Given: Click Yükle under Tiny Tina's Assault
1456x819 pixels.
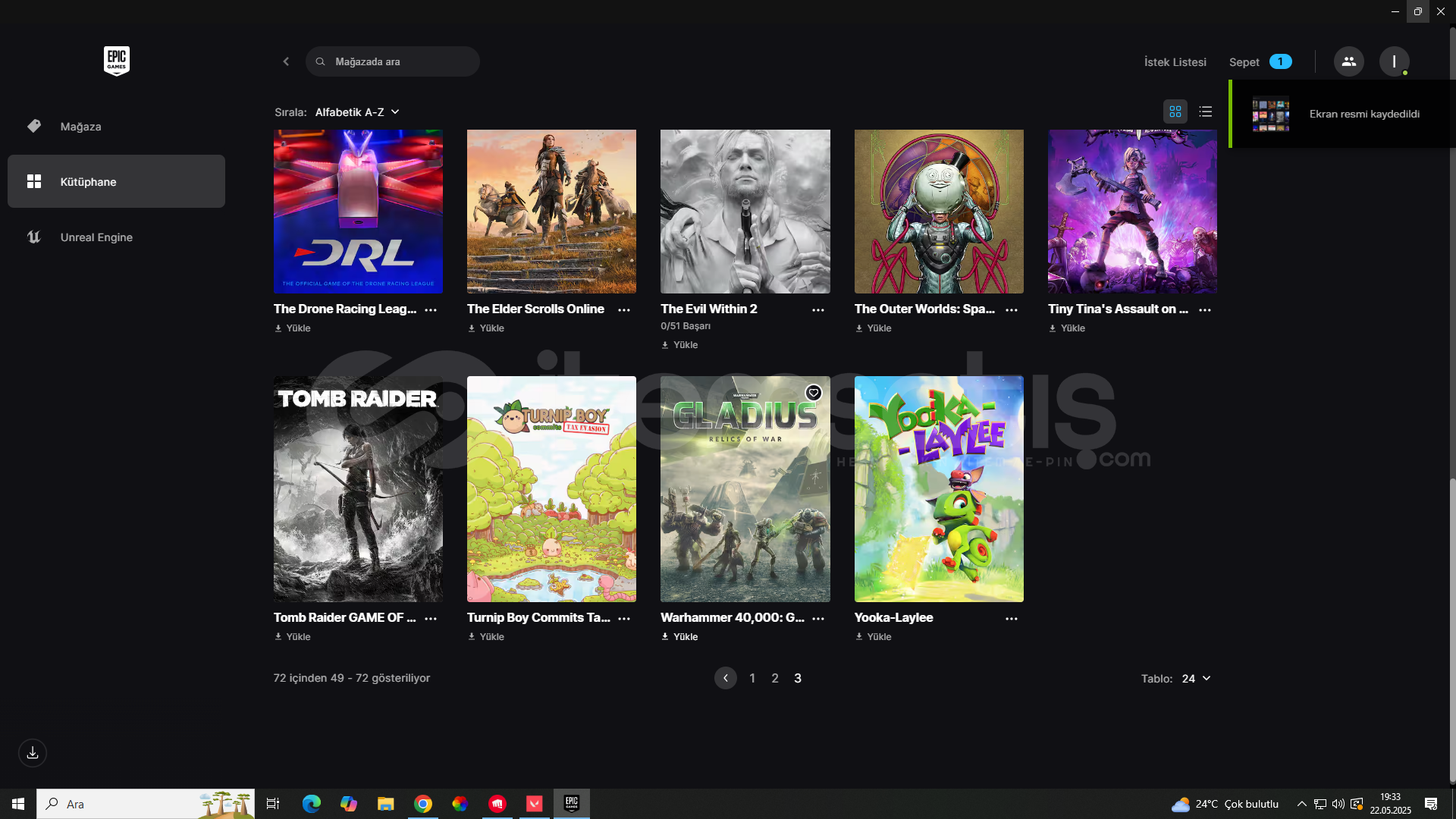Looking at the screenshot, I should [1067, 328].
